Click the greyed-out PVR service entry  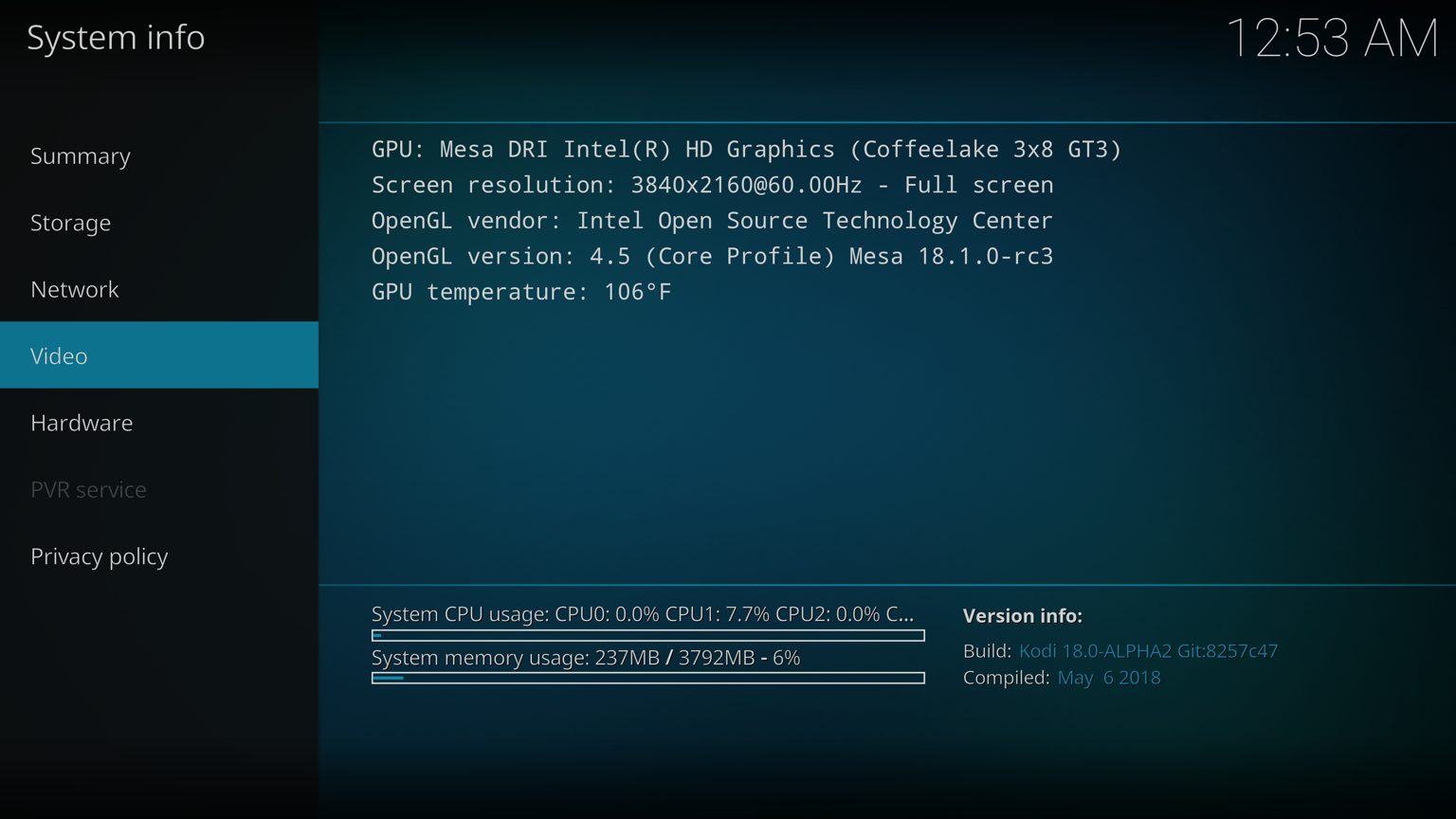click(x=88, y=489)
